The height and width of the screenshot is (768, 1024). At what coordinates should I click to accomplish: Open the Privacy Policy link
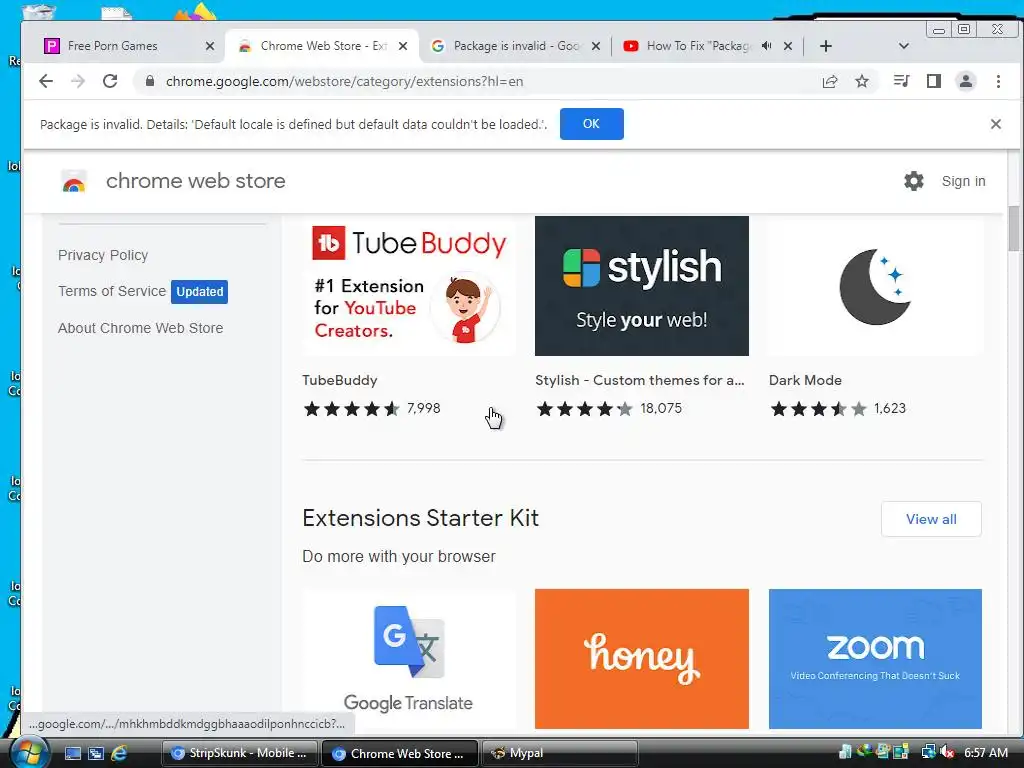103,255
